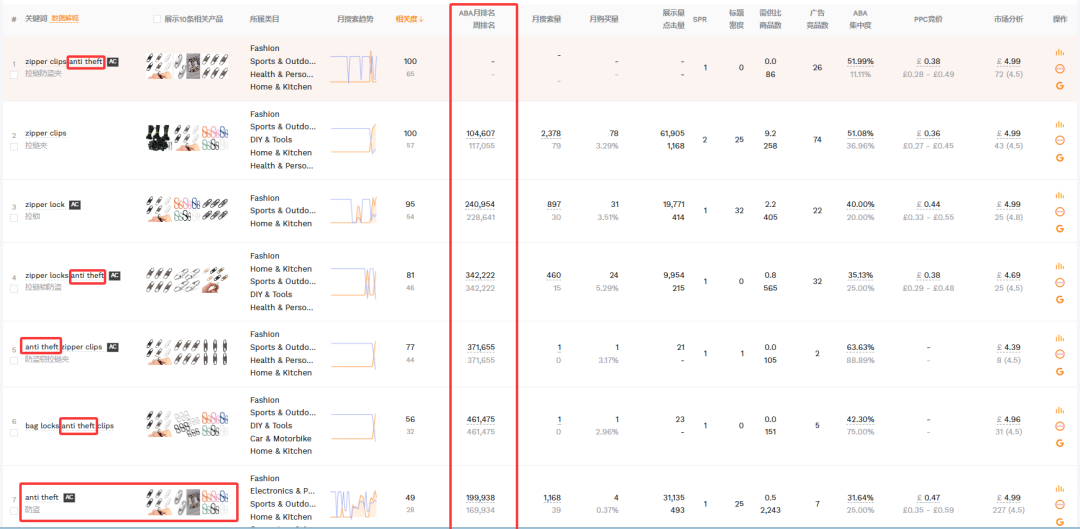Screen dimensions: 1080x529
Task: Sort by 相关度 column arrow
Action: point(422,19)
